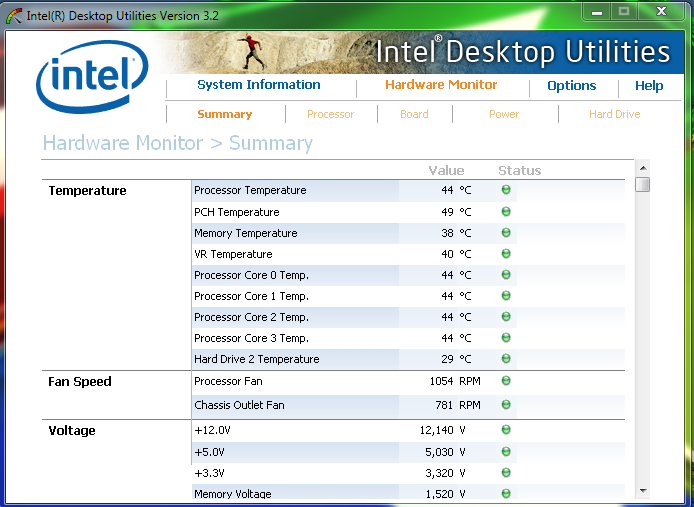Select the Hardware Monitor tab
This screenshot has width=694, height=507.
441,85
